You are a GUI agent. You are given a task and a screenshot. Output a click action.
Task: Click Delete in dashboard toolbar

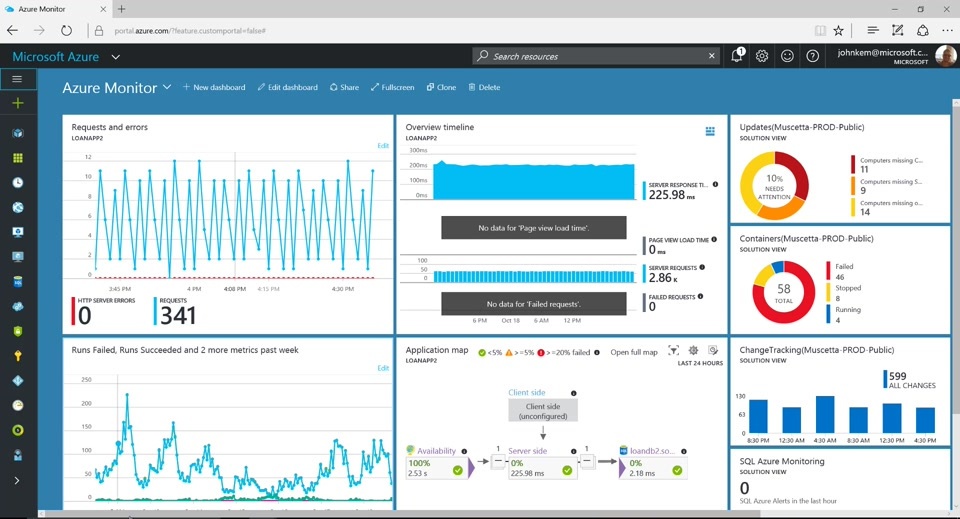(484, 88)
